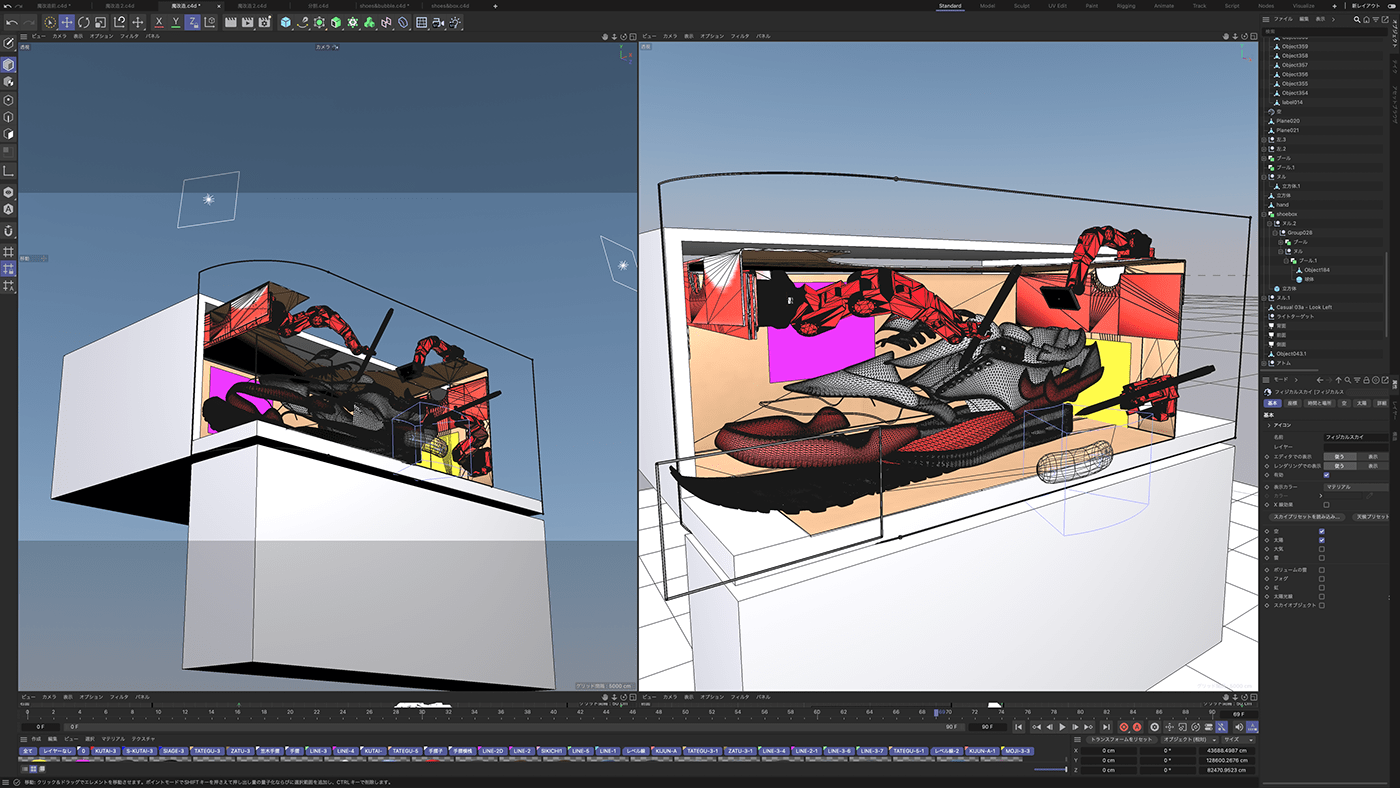Image resolution: width=1400 pixels, height=788 pixels.
Task: Open the green MoGraph cloner icon
Action: click(352, 22)
